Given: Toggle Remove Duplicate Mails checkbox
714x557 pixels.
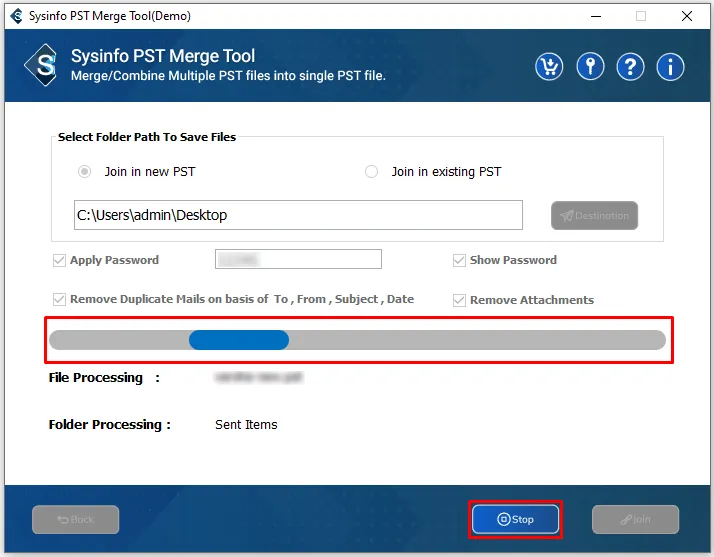Looking at the screenshot, I should point(59,300).
